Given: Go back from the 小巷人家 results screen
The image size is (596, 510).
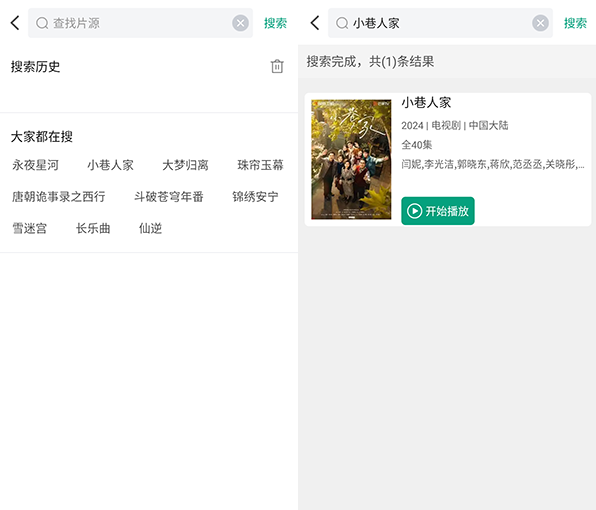Looking at the screenshot, I should (315, 23).
